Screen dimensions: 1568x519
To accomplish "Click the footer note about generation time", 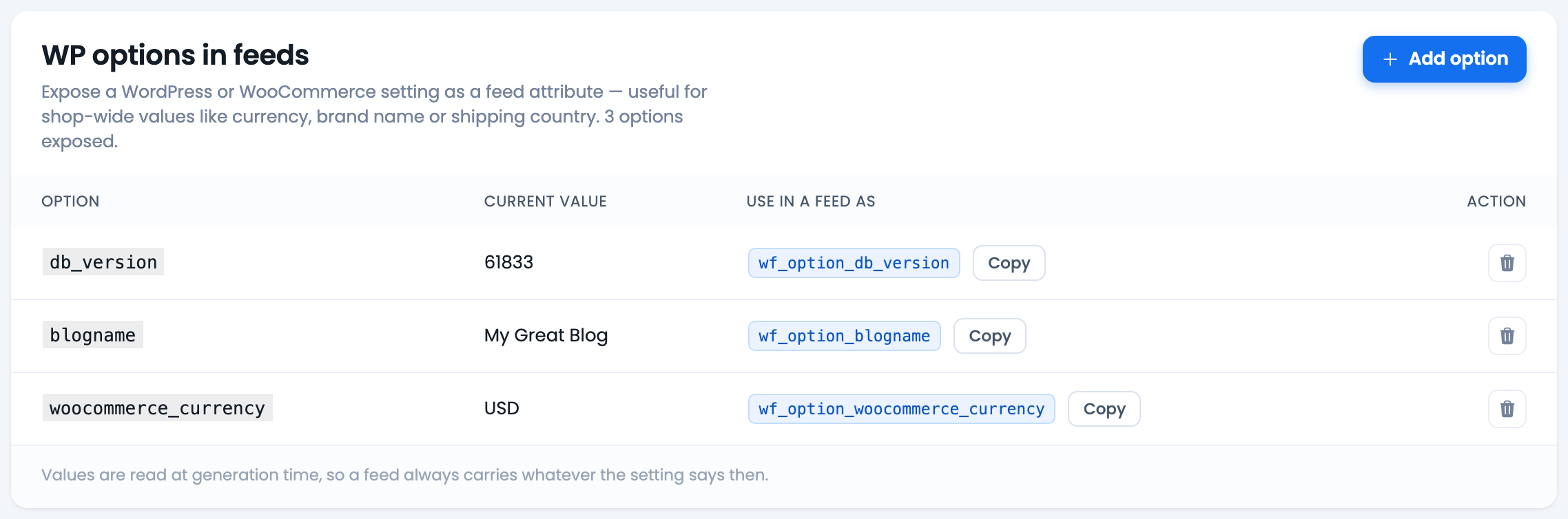I will (x=404, y=475).
